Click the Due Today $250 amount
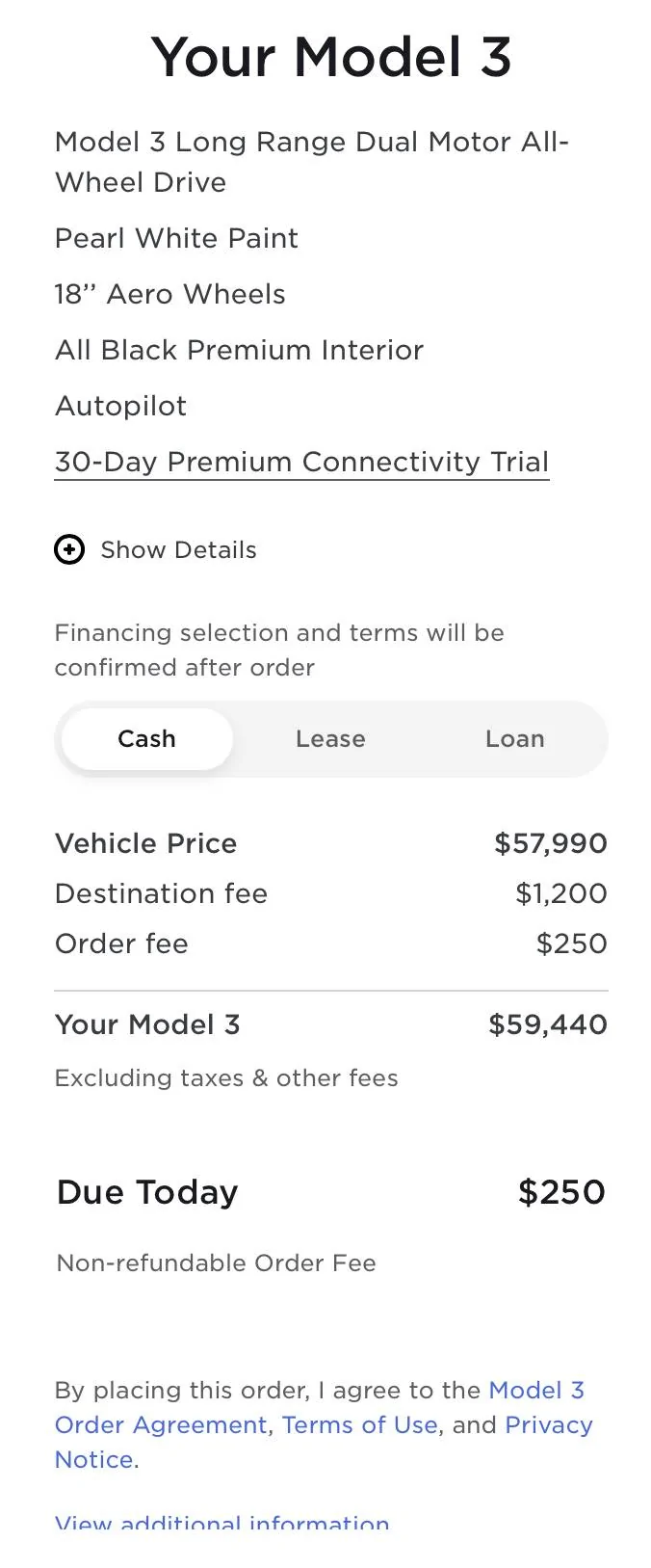Screen dimensions: 651x1568 tap(561, 1193)
